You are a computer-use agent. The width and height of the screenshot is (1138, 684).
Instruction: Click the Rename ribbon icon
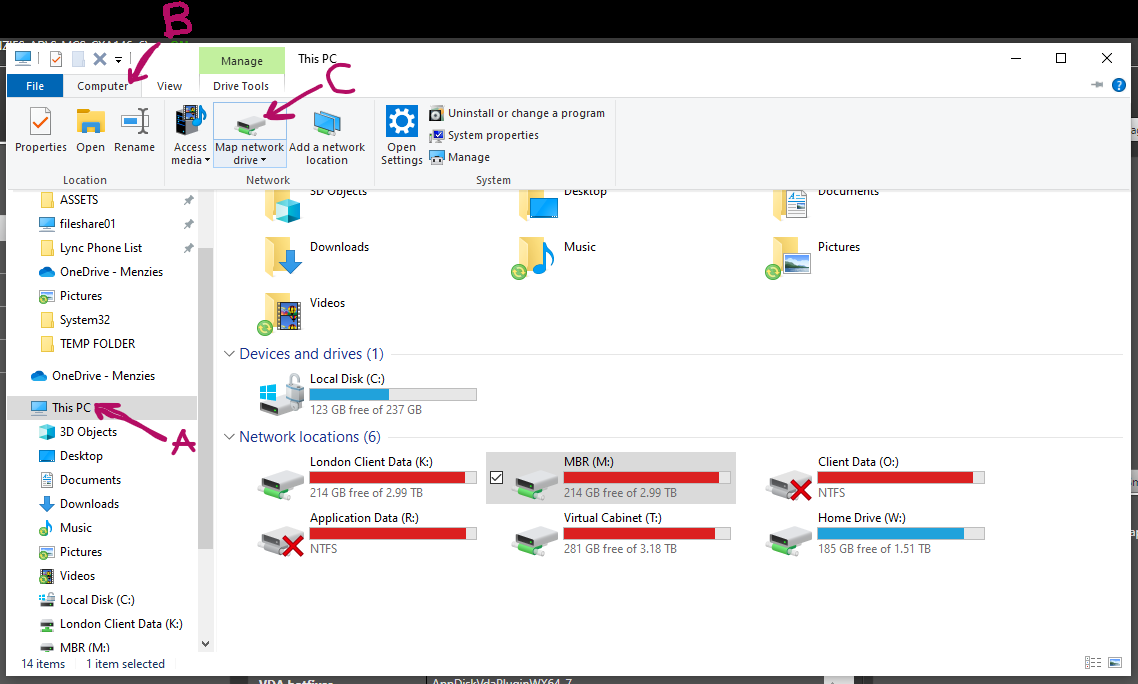[x=134, y=131]
